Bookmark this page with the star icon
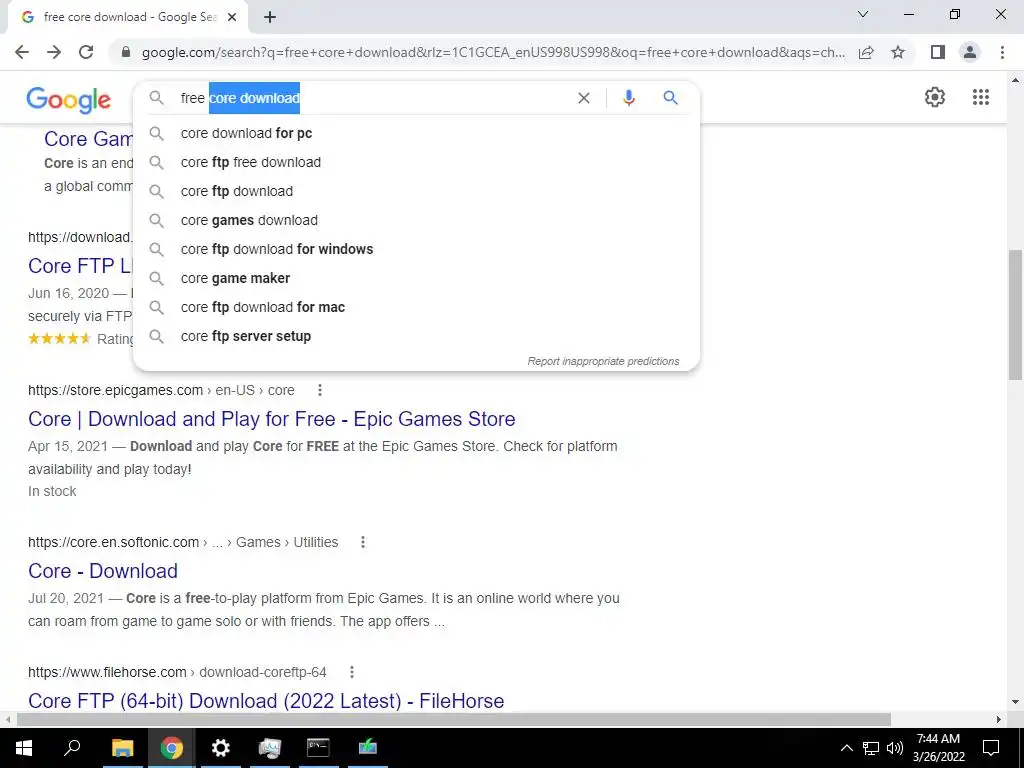Viewport: 1024px width, 768px height. [x=898, y=52]
